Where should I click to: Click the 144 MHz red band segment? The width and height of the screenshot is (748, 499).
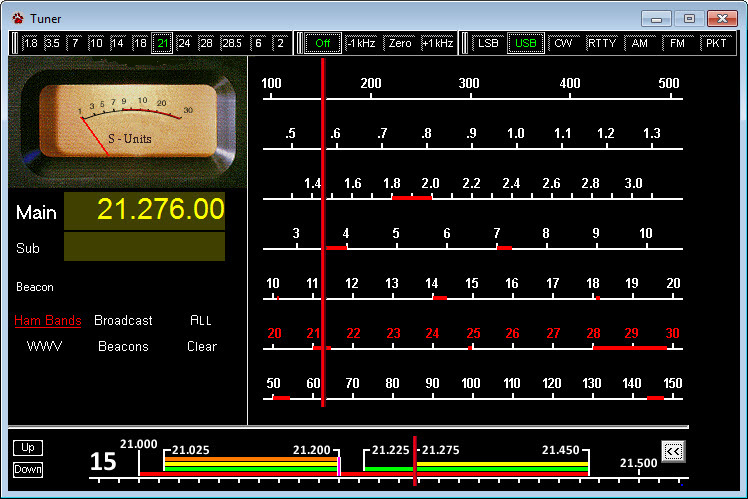[655, 398]
